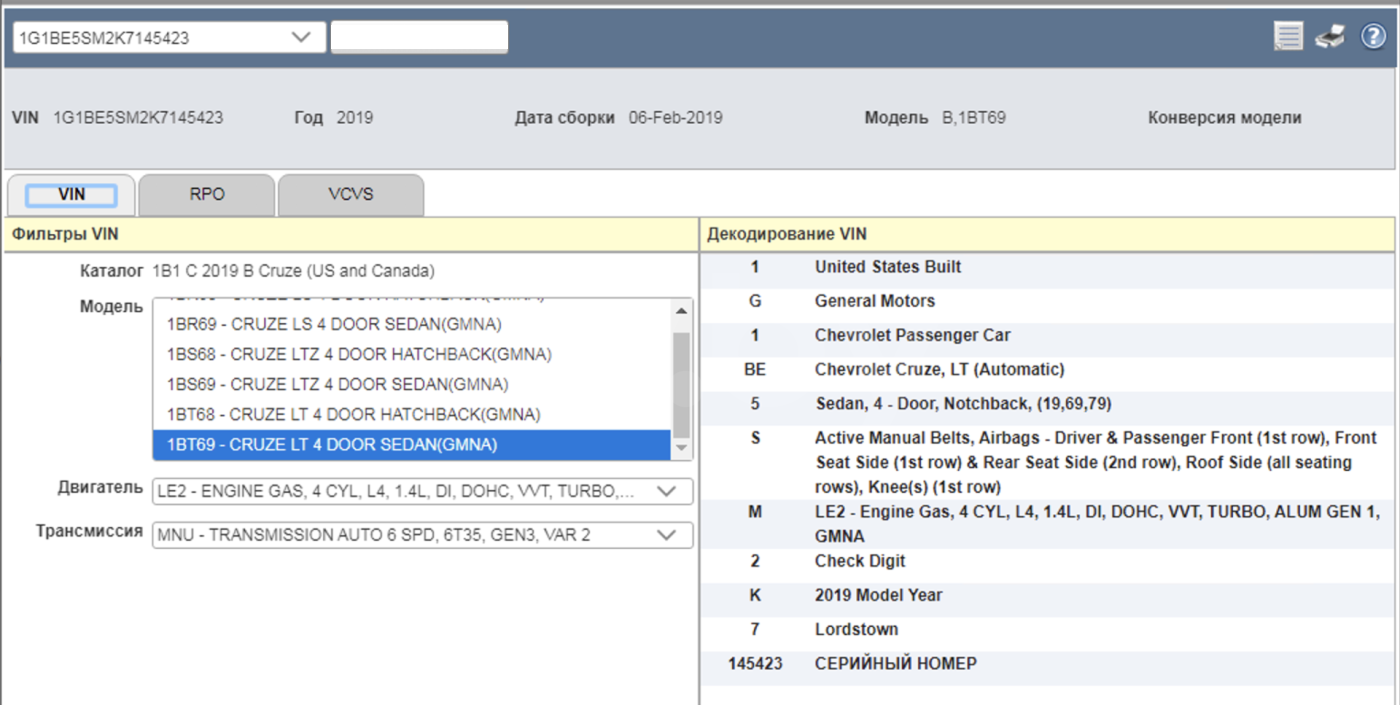Viewport: 1400px width, 705px height.
Task: Open the RPO tab
Action: pos(207,194)
